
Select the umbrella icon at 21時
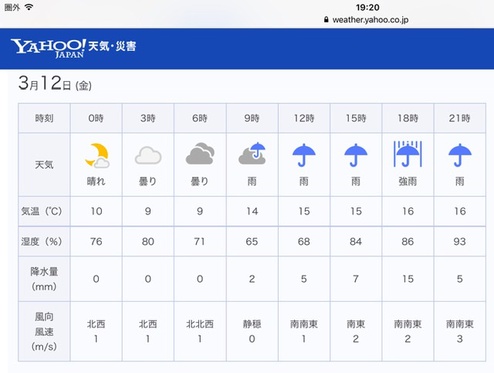click(460, 155)
